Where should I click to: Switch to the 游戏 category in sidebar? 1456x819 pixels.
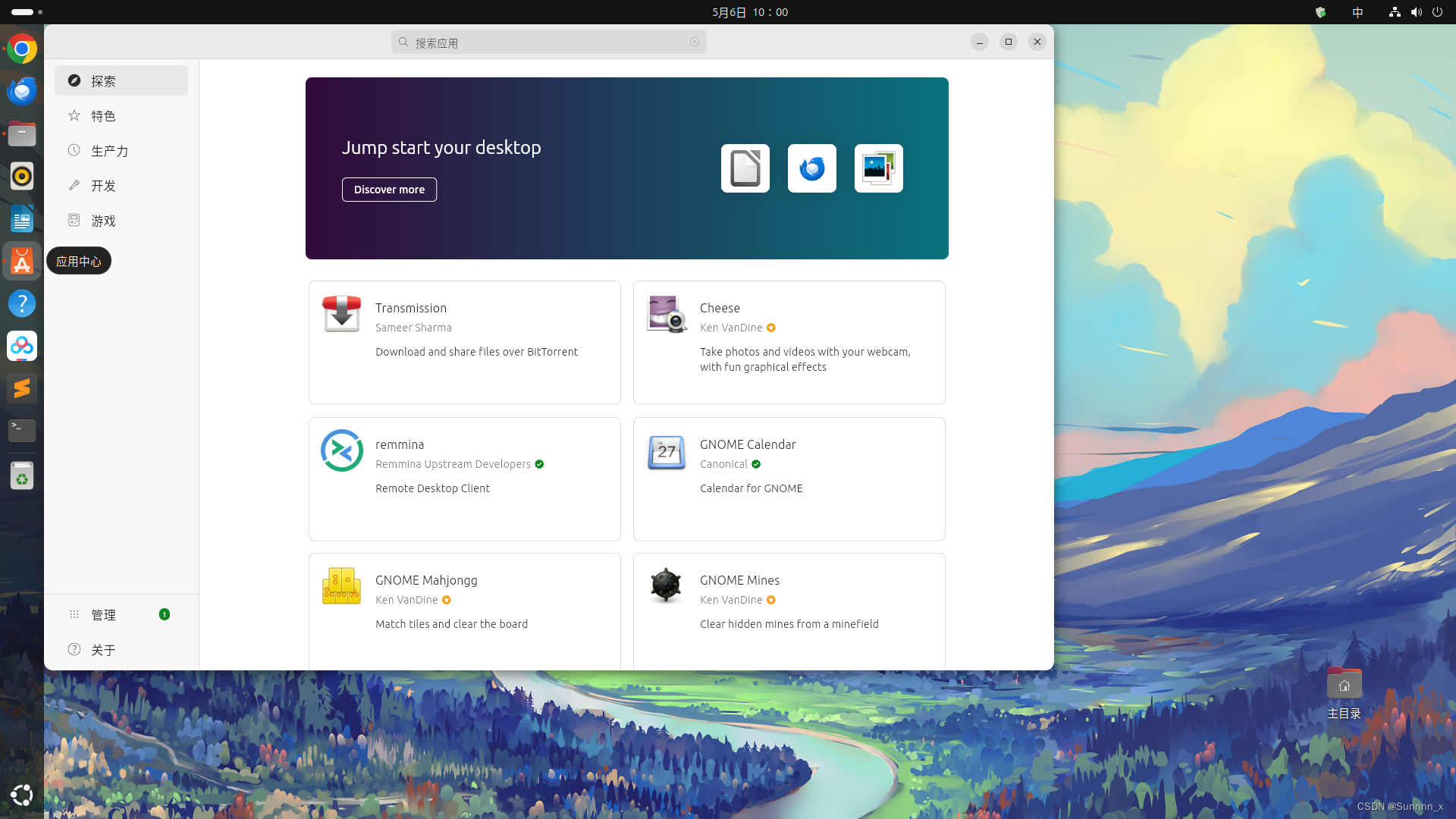[x=103, y=220]
